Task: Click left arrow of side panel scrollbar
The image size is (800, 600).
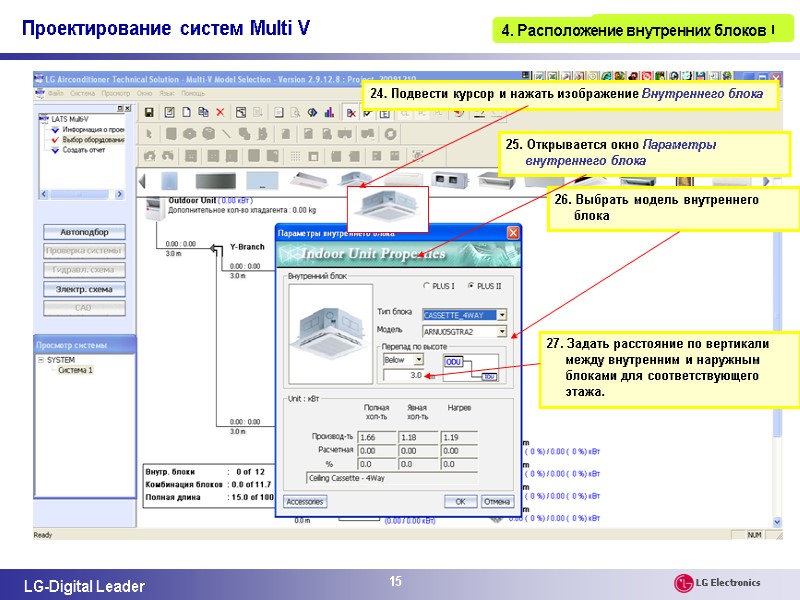Action: [44, 194]
